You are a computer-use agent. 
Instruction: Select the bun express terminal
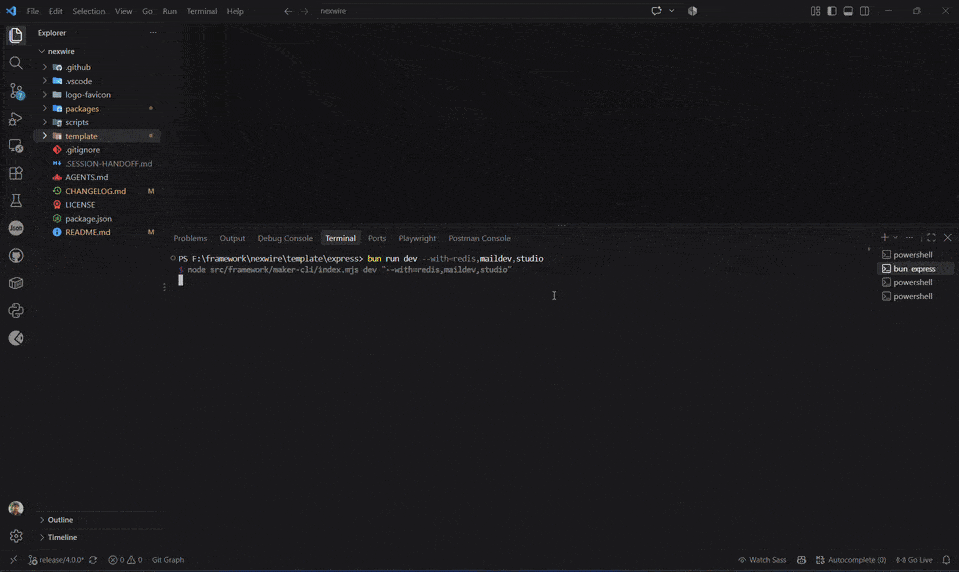915,269
